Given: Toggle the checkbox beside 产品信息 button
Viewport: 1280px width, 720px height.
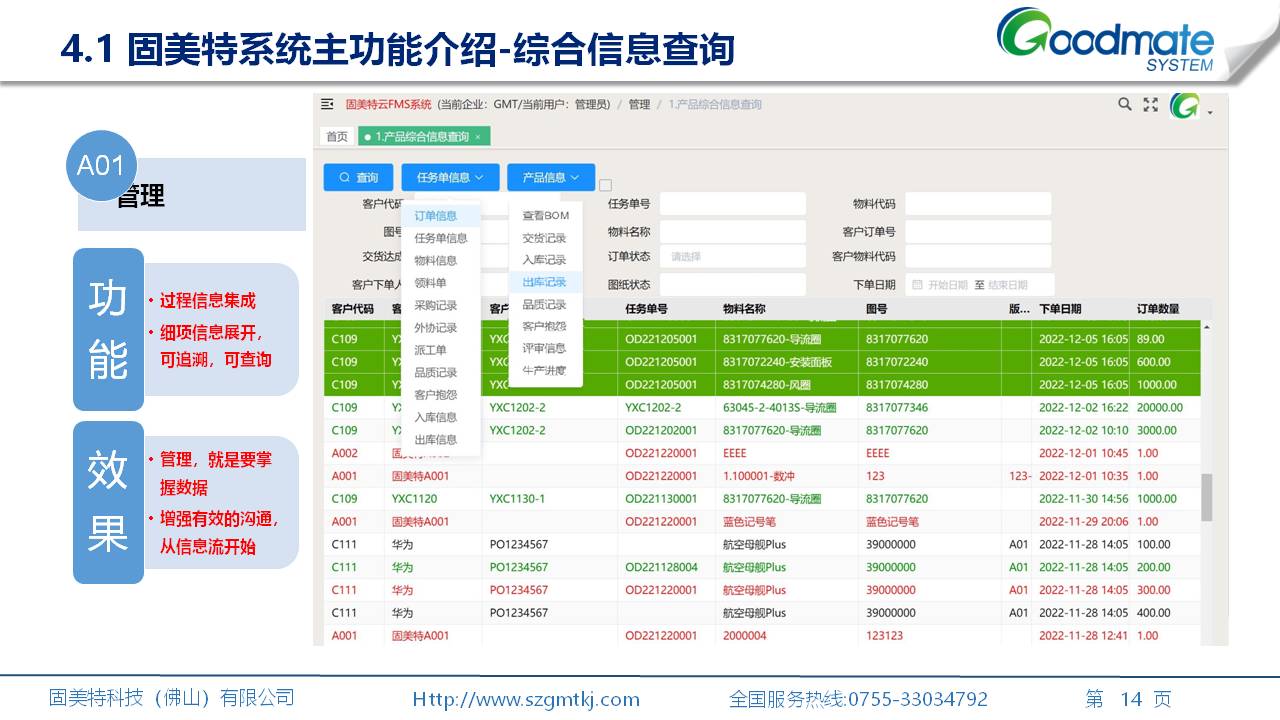Looking at the screenshot, I should (605, 185).
